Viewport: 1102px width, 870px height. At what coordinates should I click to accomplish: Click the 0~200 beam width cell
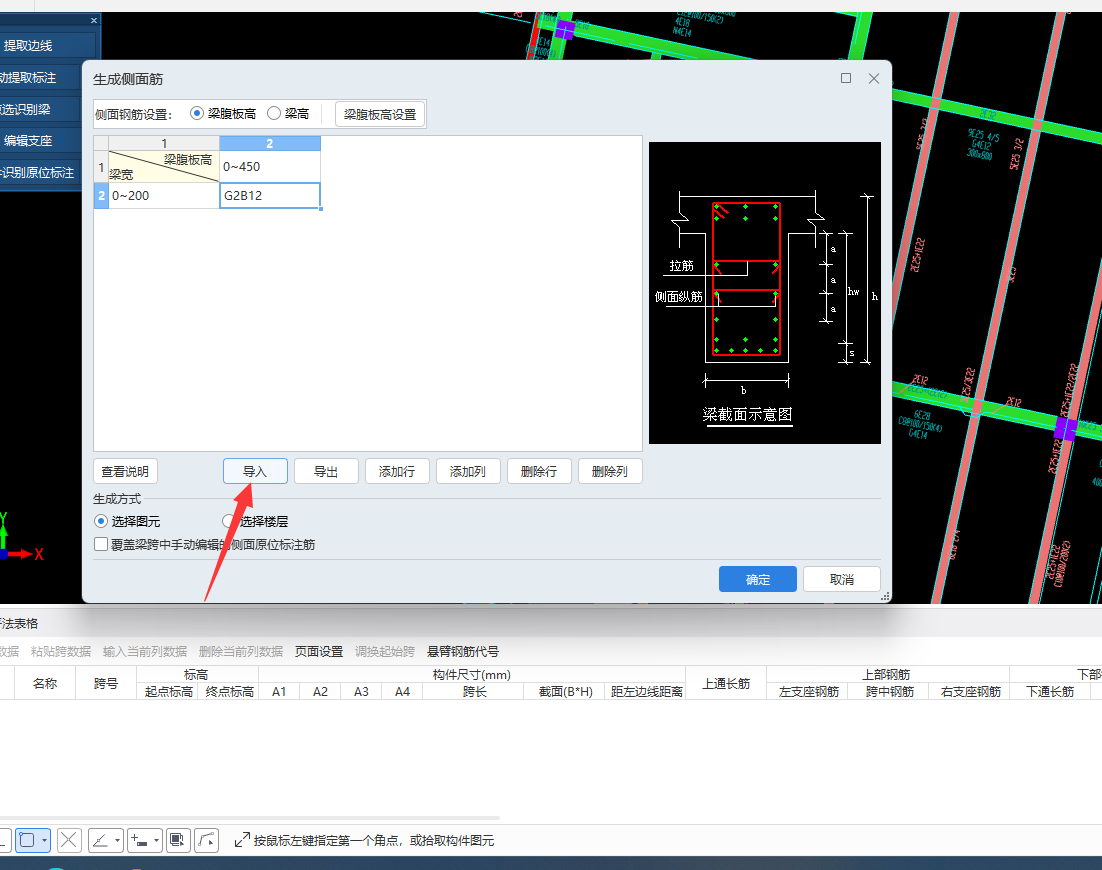point(164,195)
